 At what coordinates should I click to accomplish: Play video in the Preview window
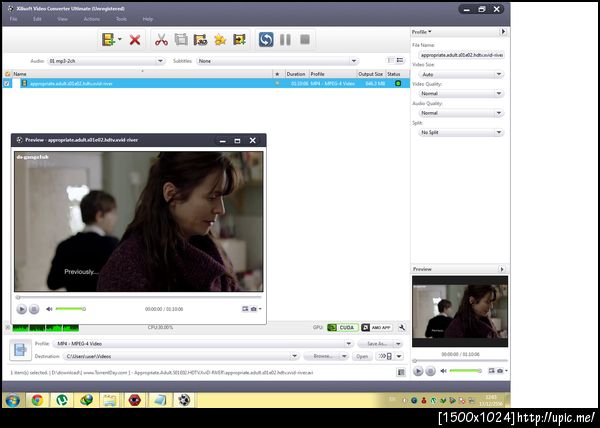click(21, 309)
